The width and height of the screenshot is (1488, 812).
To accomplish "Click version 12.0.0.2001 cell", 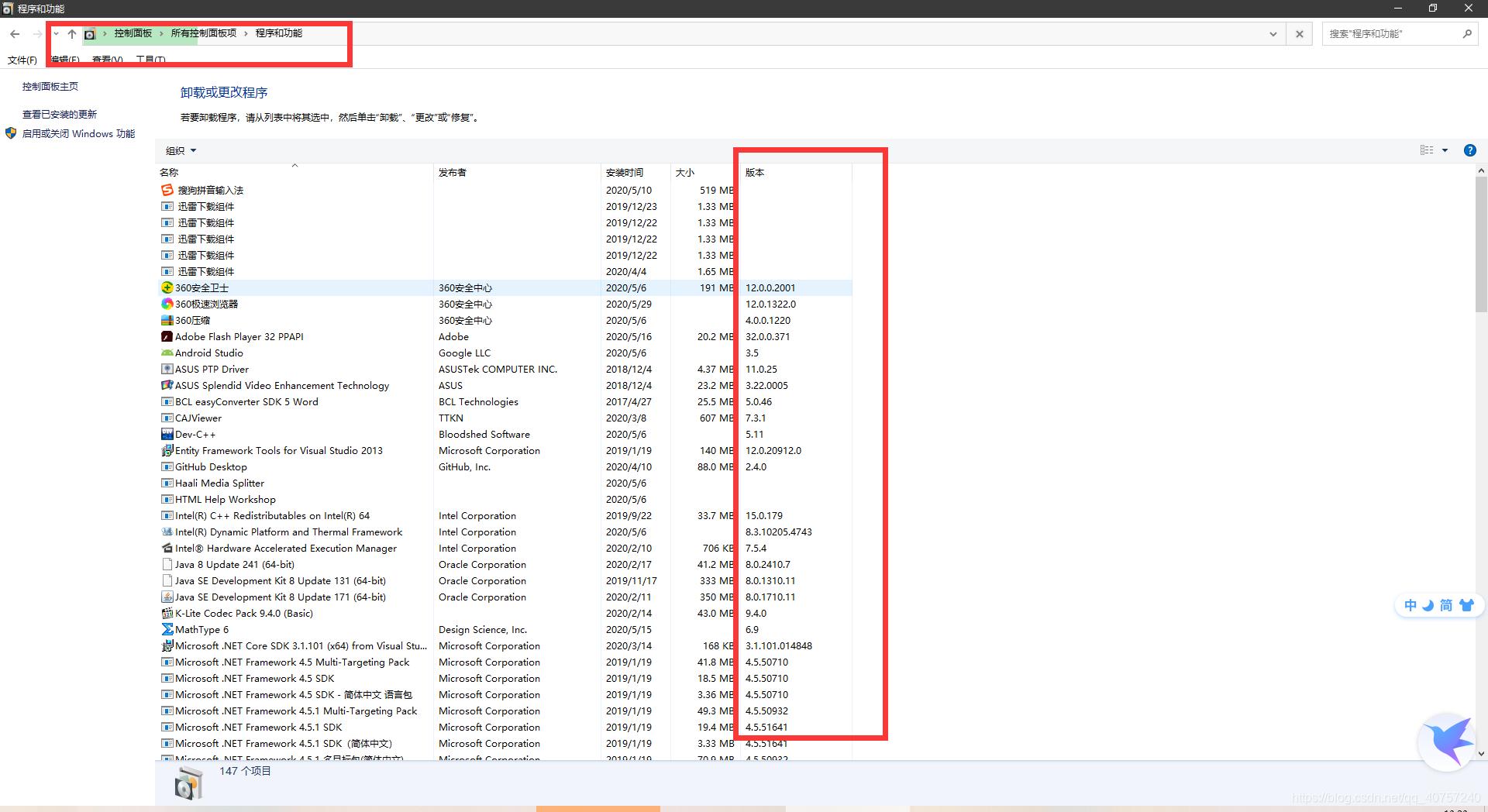I will coord(770,287).
